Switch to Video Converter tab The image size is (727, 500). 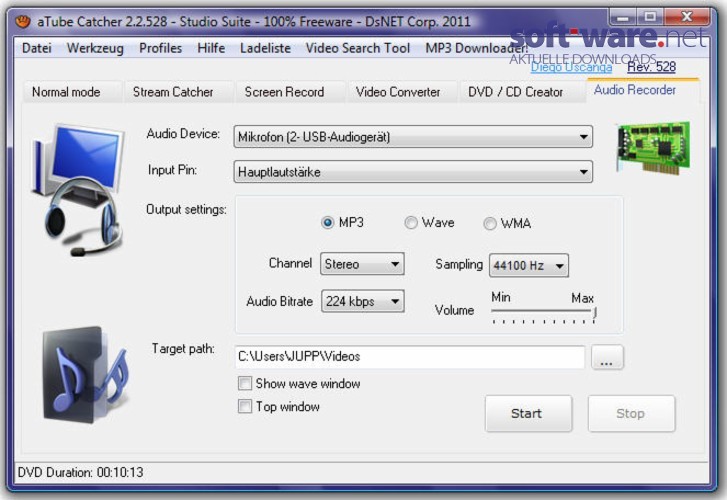tap(402, 91)
